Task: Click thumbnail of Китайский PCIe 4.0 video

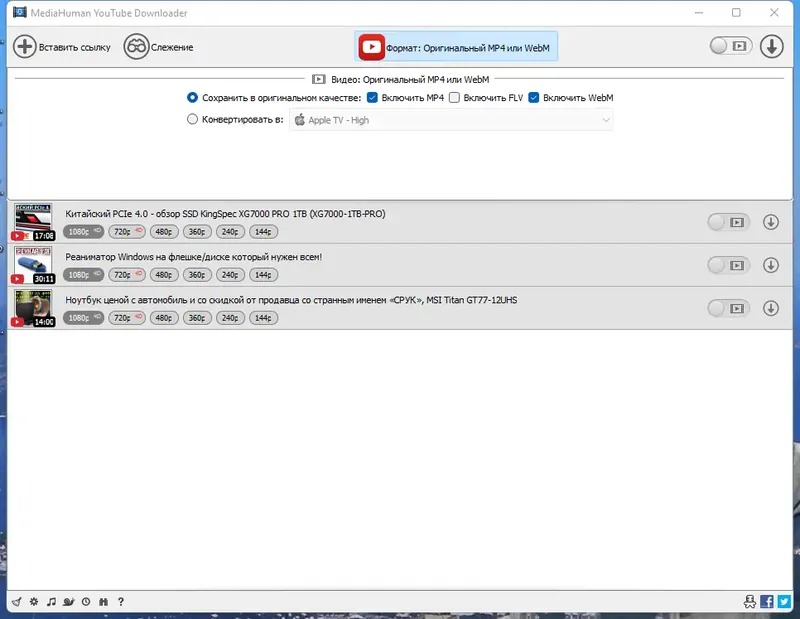Action: [x=33, y=222]
